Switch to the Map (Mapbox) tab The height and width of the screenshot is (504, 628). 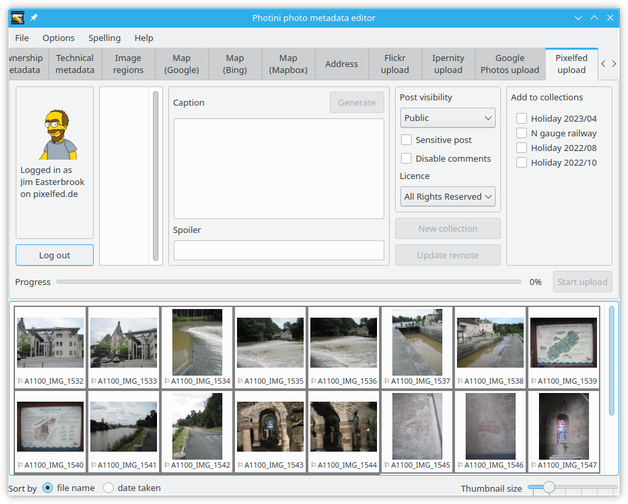pyautogui.click(x=288, y=64)
